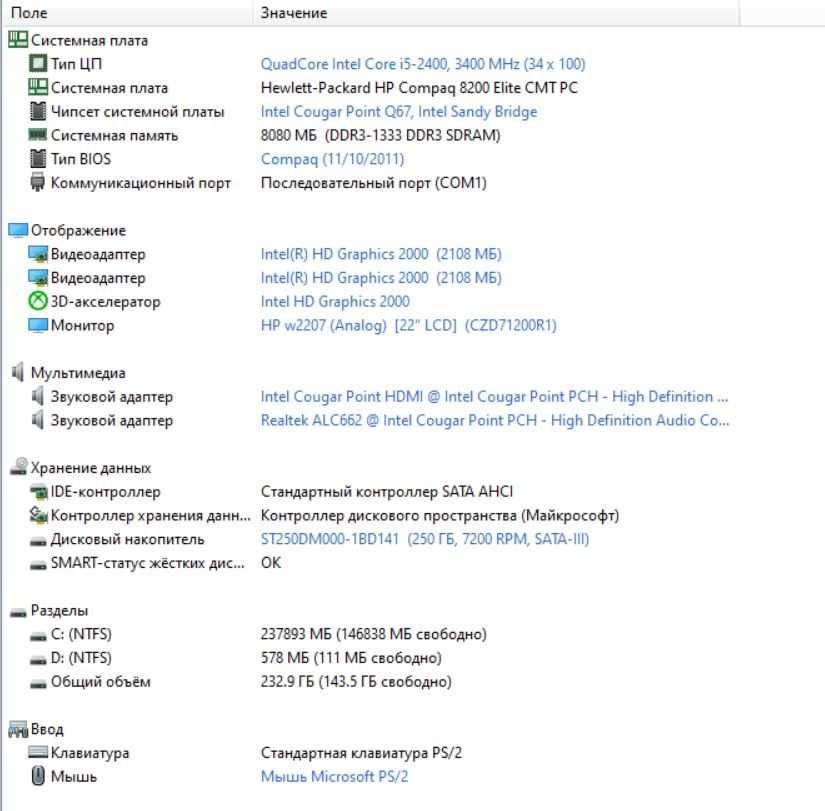
Task: Select the Hewlett-Packard HP Compaq 8200 value
Action: point(419,88)
